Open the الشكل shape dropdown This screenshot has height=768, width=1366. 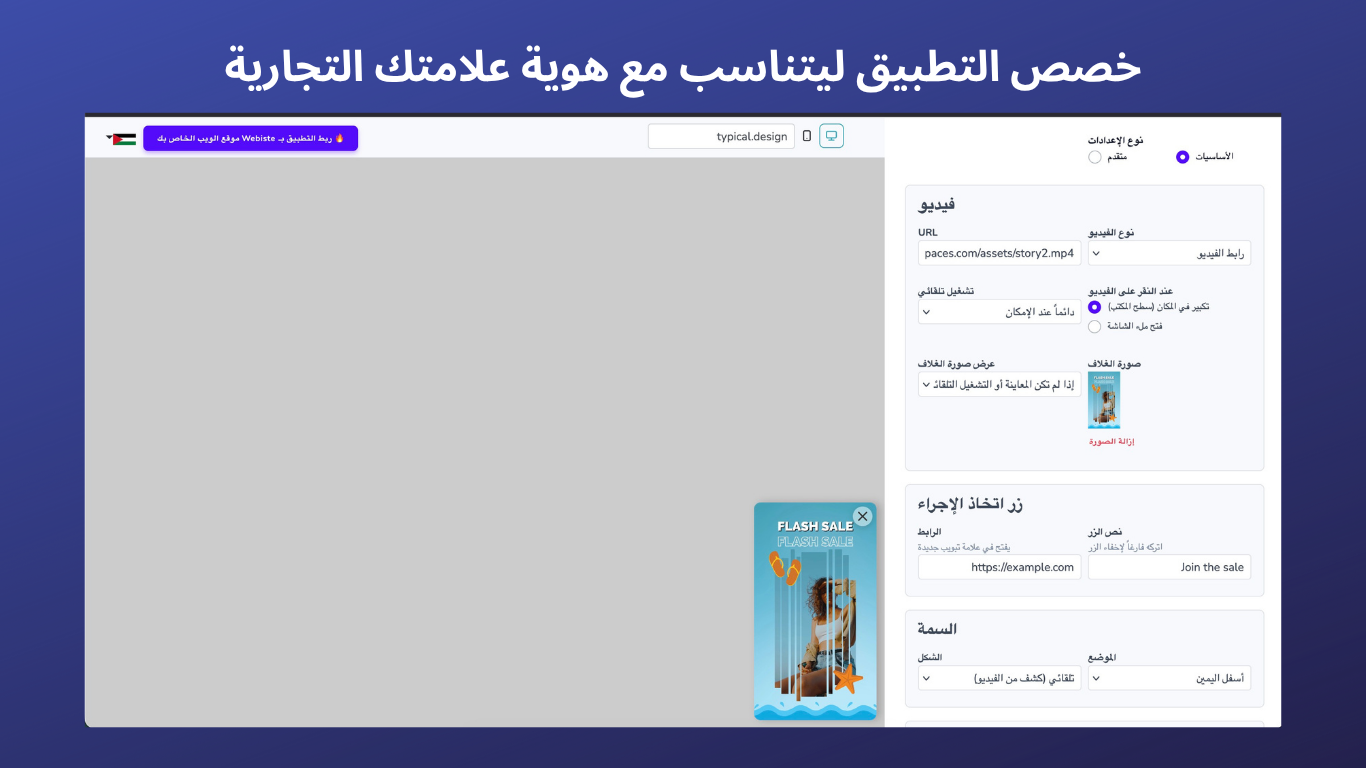click(x=999, y=678)
